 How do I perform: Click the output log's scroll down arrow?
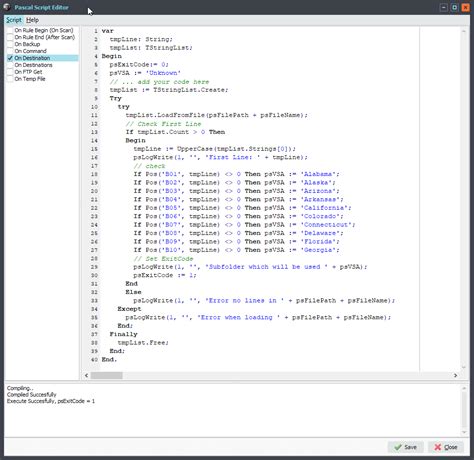pyautogui.click(x=464, y=432)
